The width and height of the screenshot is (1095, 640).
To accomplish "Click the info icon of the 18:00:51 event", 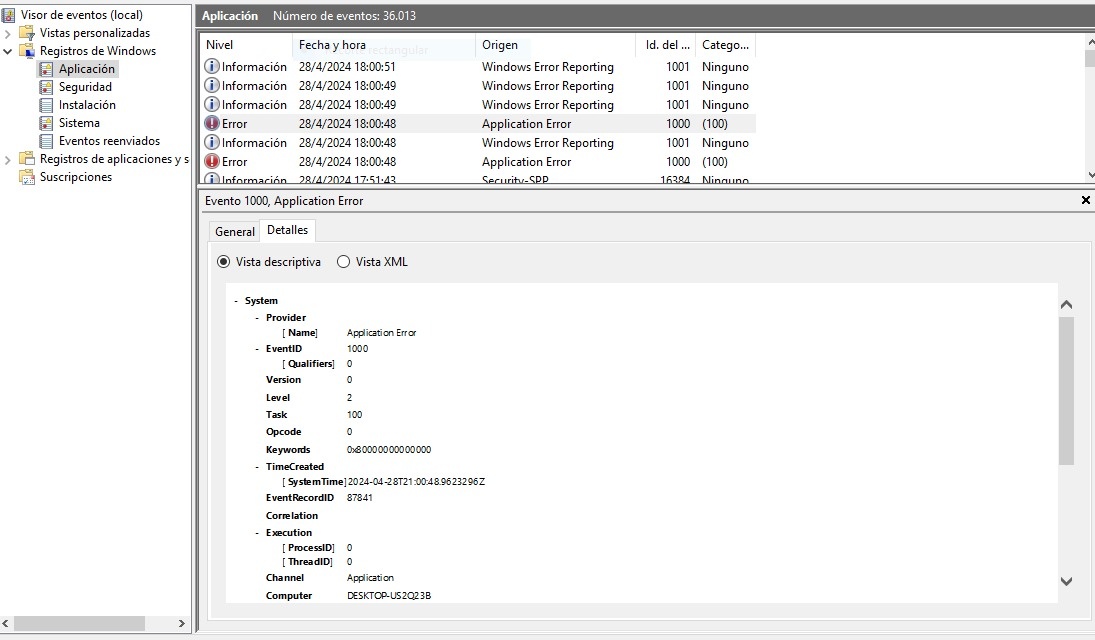I will coord(212,66).
